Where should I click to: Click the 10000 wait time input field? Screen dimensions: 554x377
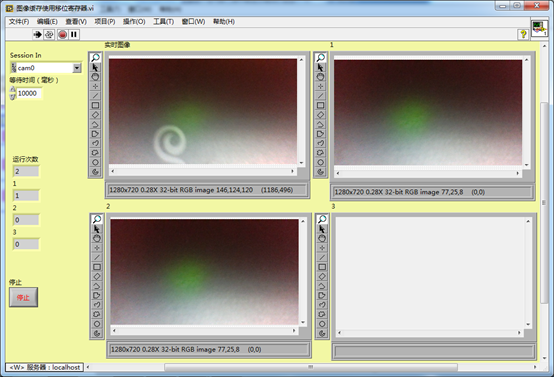click(29, 93)
